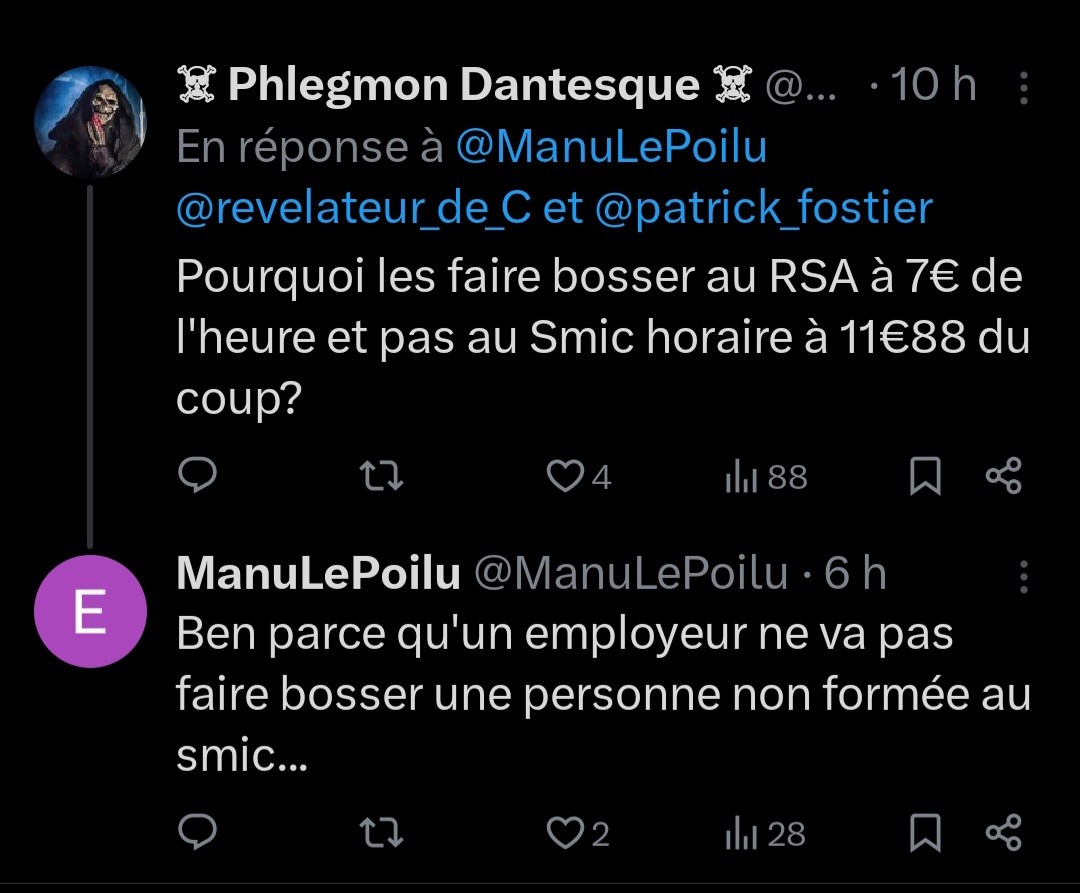Open the ManuLePoilu display name profile
1080x893 pixels.
(x=318, y=573)
